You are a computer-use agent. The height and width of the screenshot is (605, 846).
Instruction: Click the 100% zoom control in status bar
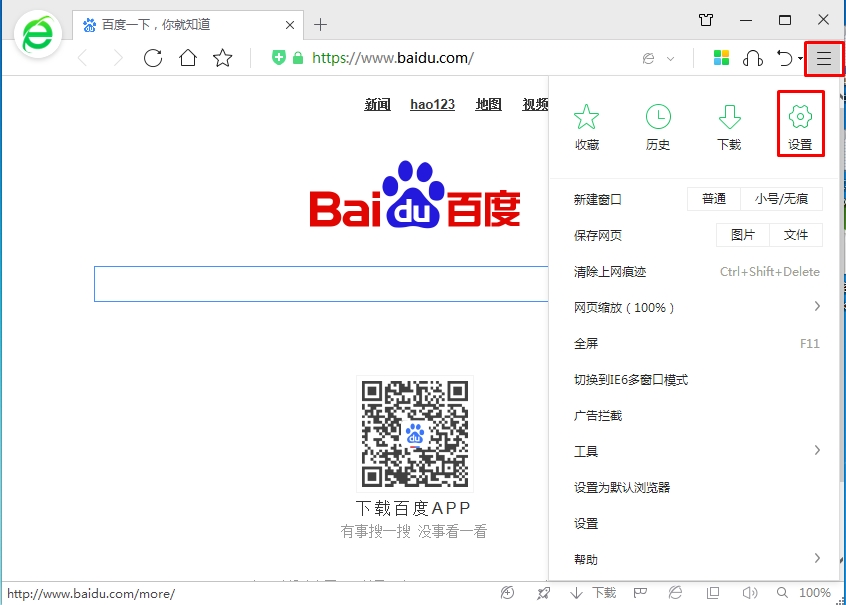tap(814, 592)
